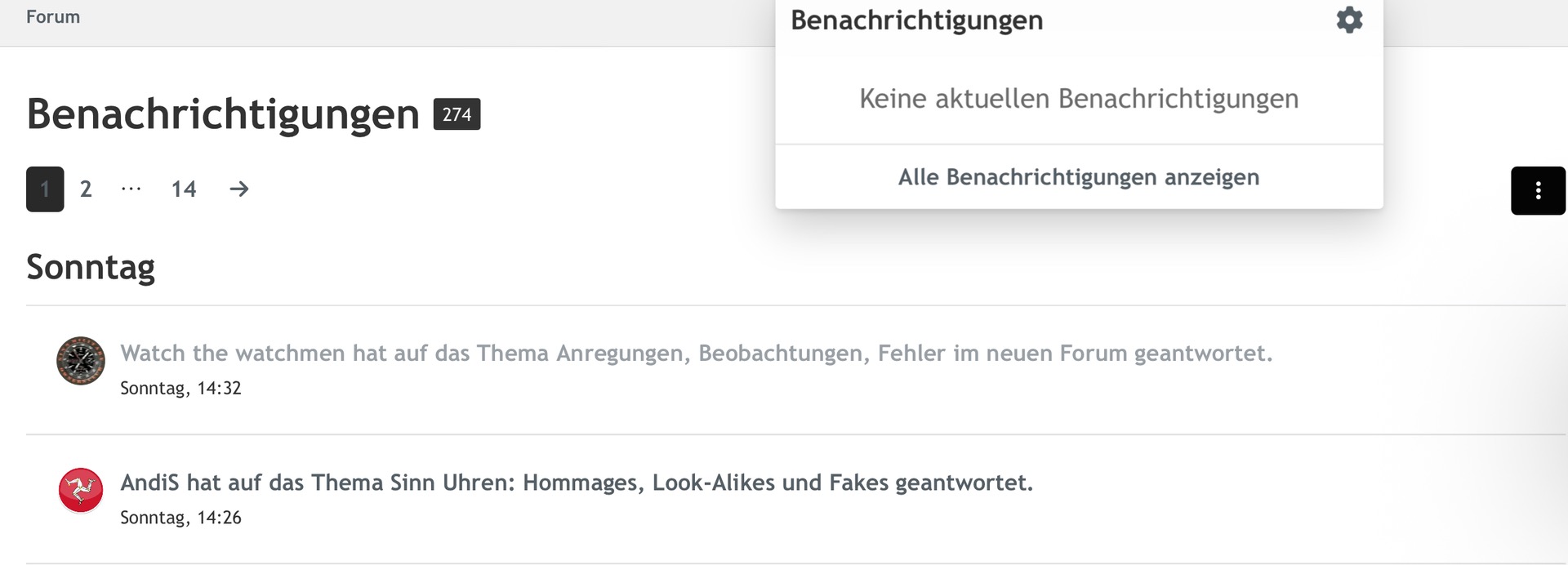Click Watch the watchmen's avatar
This screenshot has width=1568, height=565.
(x=81, y=360)
